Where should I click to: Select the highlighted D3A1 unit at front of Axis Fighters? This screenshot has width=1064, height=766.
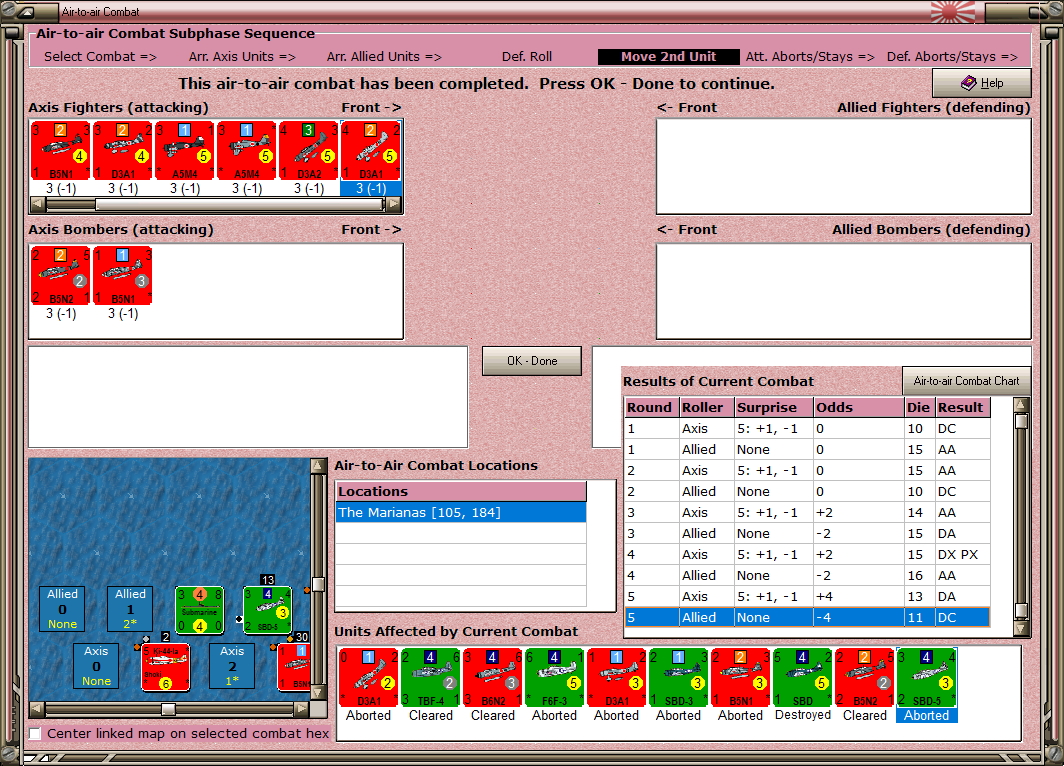click(370, 151)
